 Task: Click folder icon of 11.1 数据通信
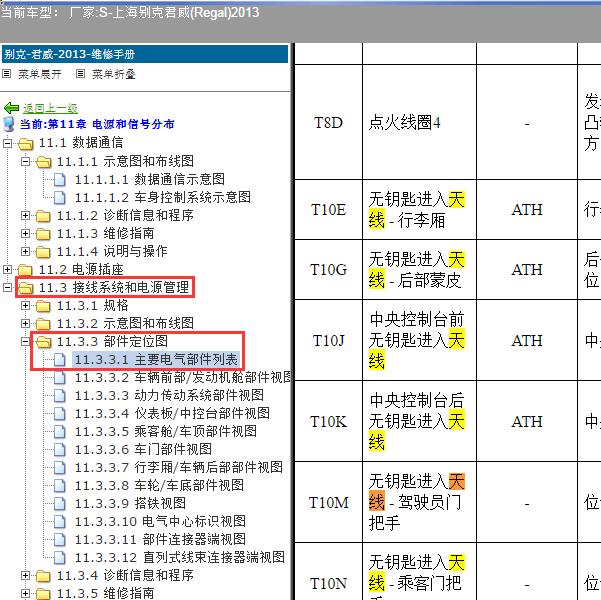tap(26, 144)
